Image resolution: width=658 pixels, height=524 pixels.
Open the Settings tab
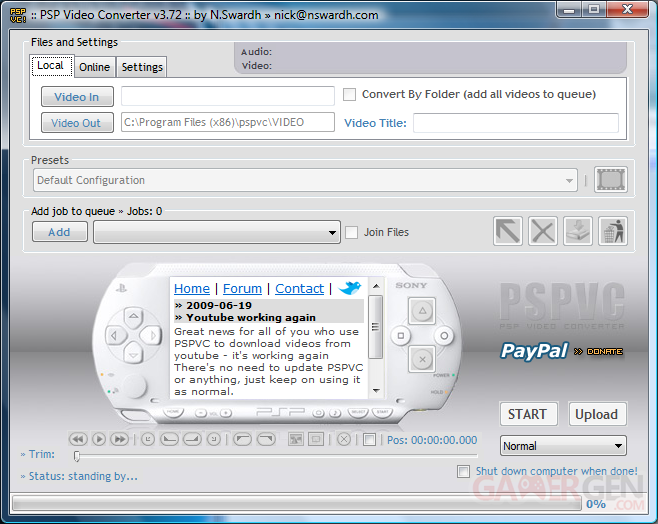coord(142,67)
